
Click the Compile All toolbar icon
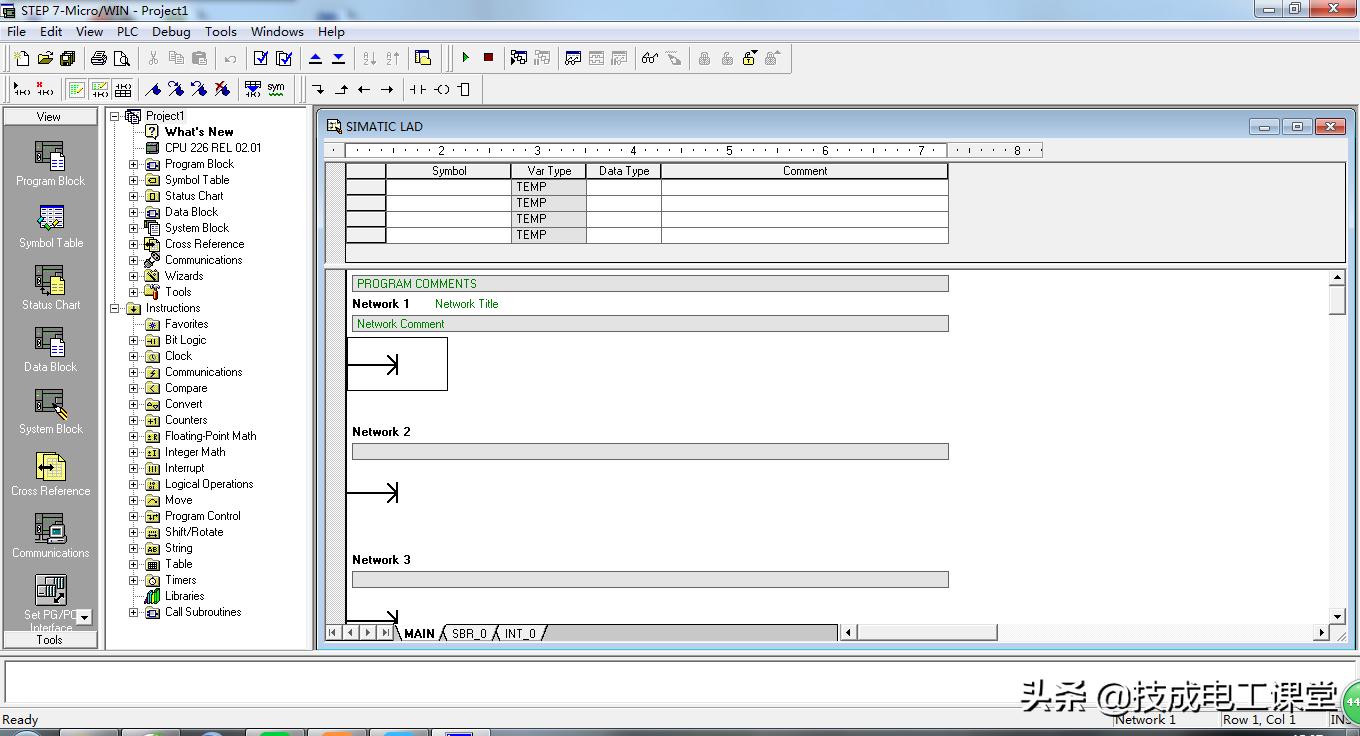pyautogui.click(x=284, y=58)
